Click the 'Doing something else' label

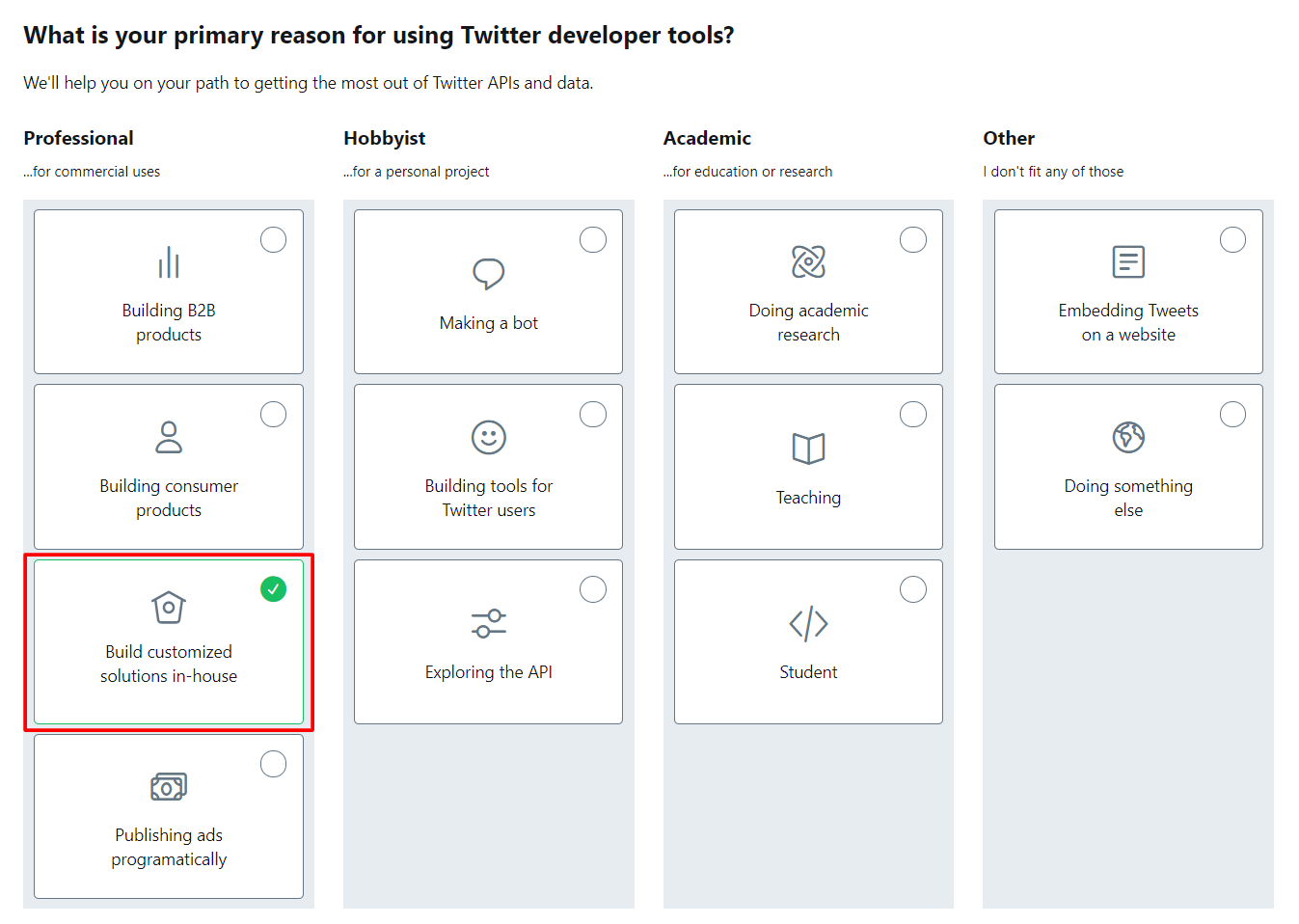point(1128,498)
